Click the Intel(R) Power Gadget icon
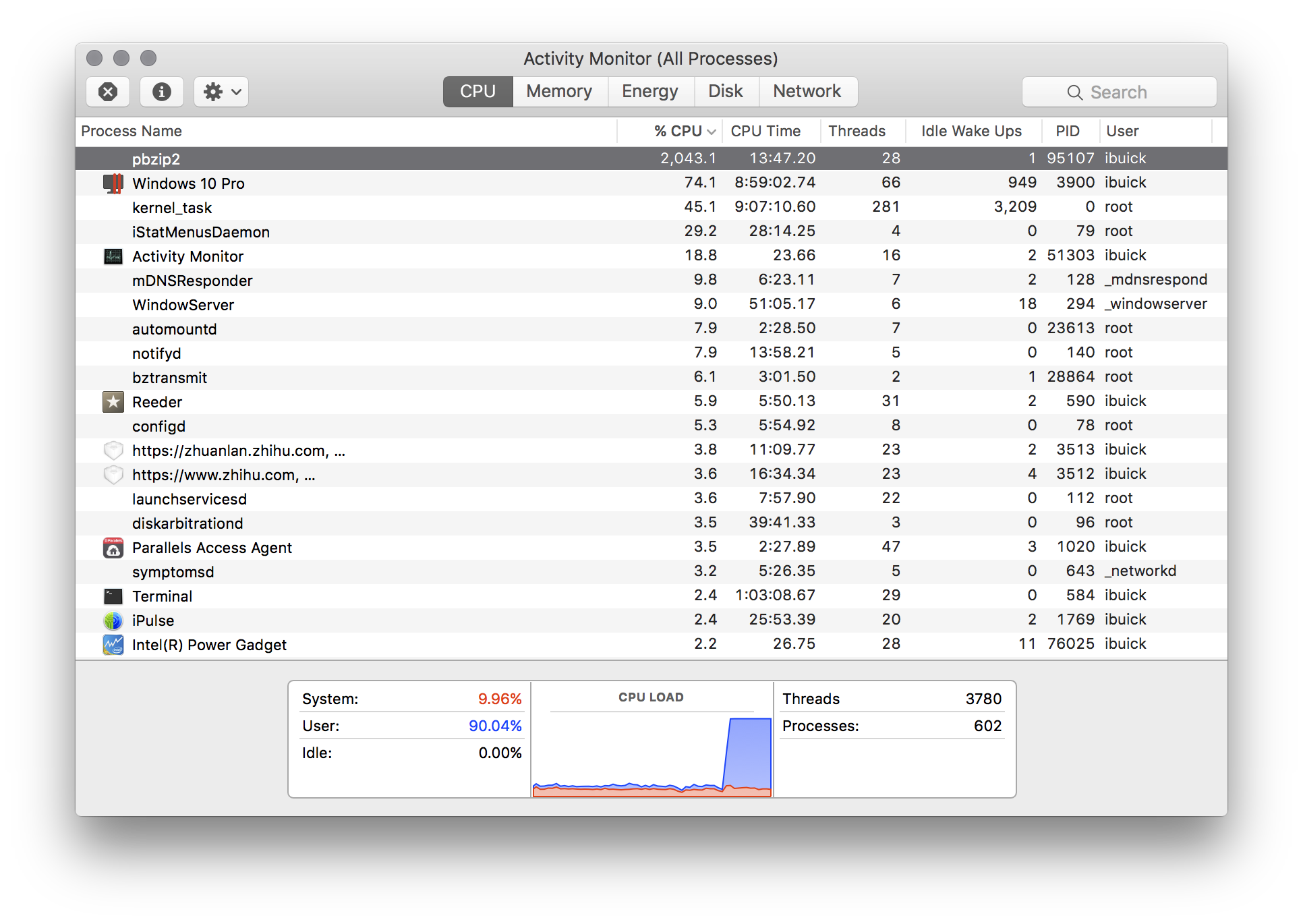The height and width of the screenshot is (924, 1303). (x=113, y=645)
